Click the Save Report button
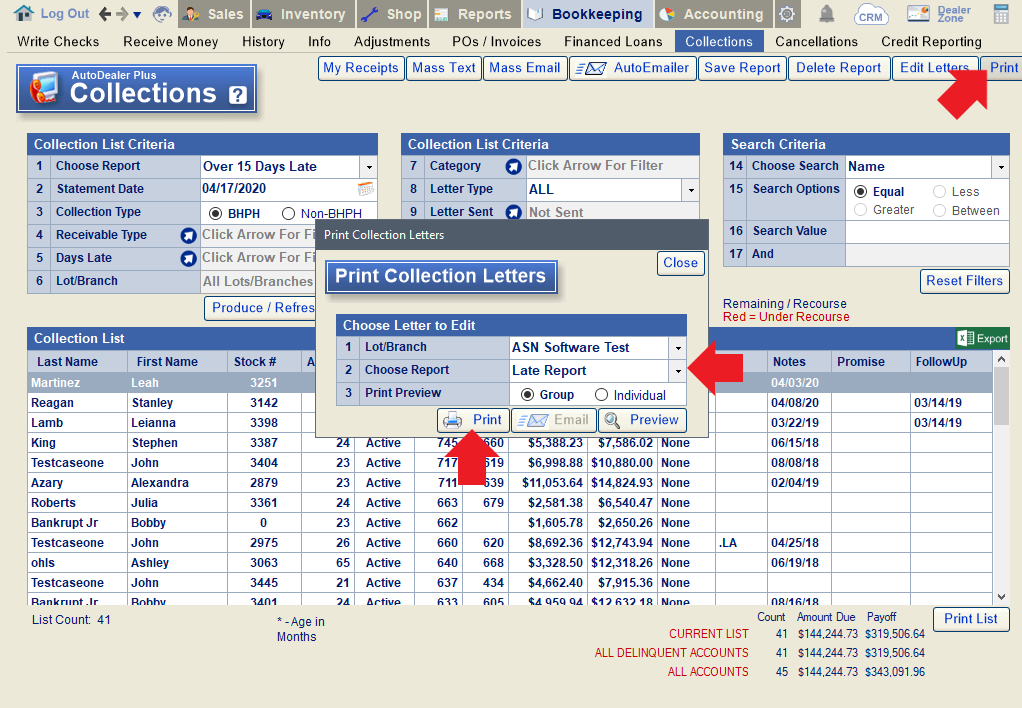Screen dimensions: 1022x708 click(742, 68)
